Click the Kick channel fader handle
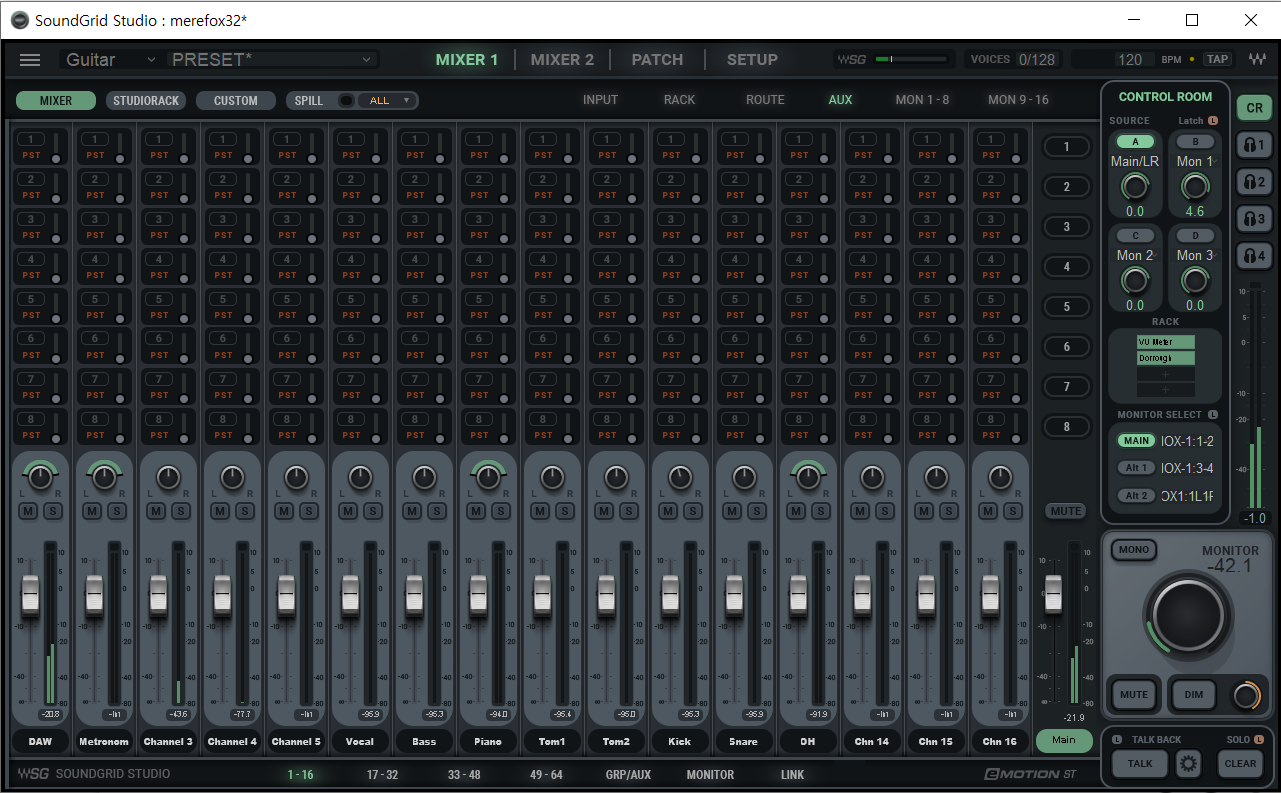Viewport: 1281px width, 793px height. coord(670,594)
